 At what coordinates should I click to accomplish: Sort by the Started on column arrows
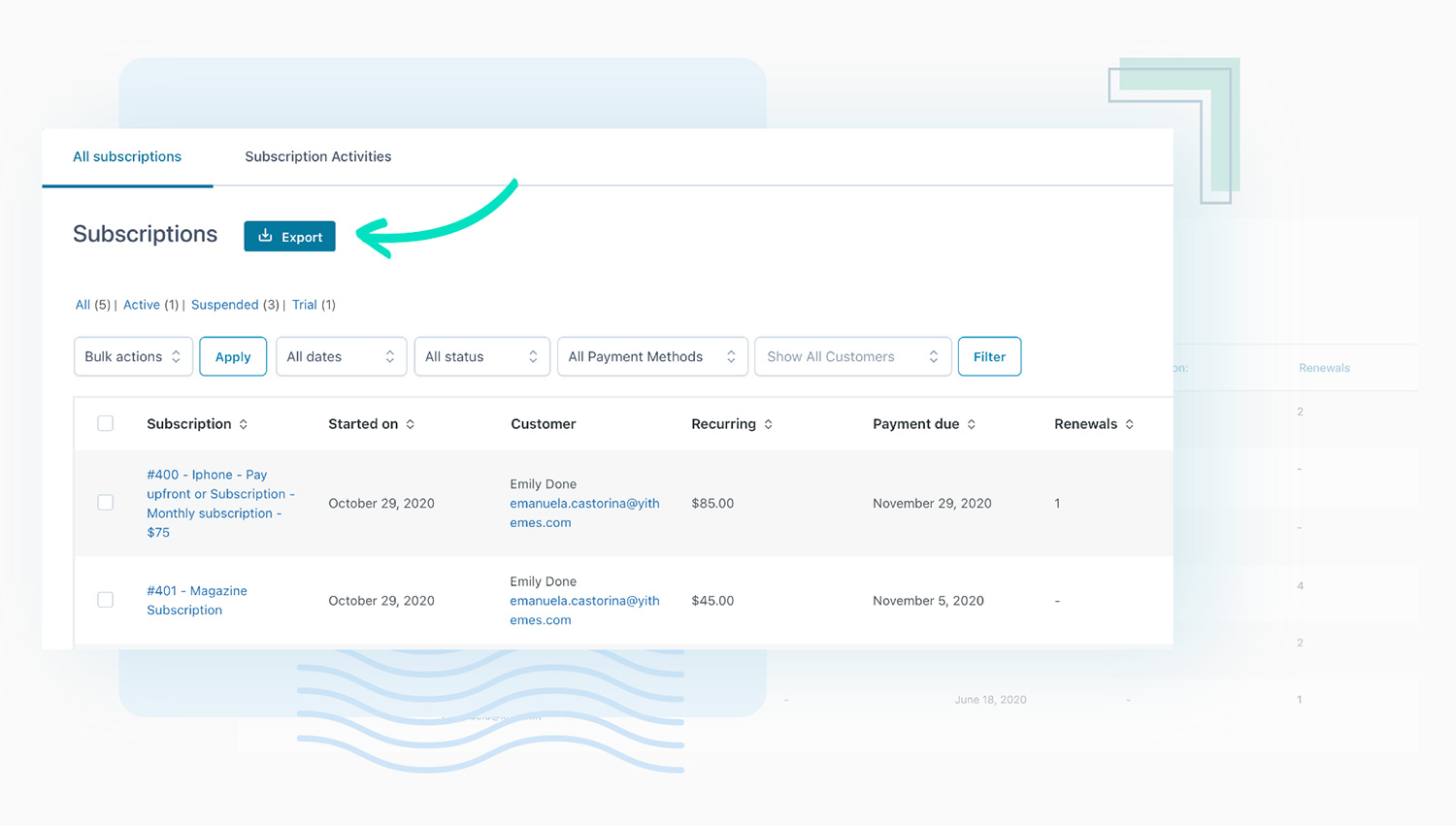tap(411, 424)
